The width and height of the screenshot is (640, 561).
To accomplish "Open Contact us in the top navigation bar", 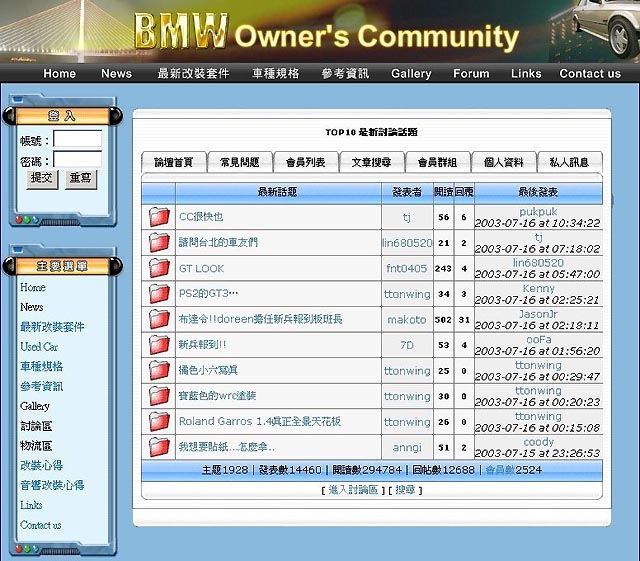I will [590, 73].
